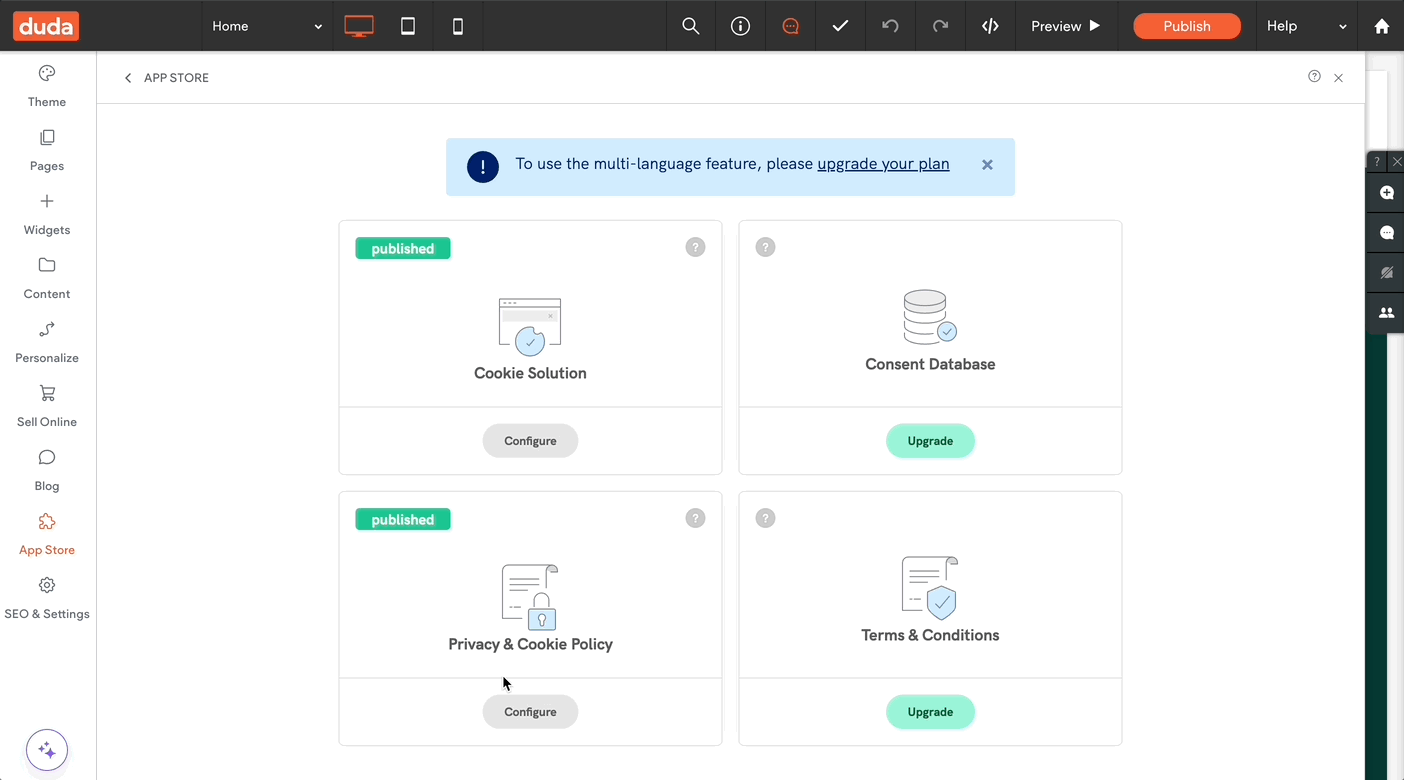Click the undo arrow

[x=890, y=26]
